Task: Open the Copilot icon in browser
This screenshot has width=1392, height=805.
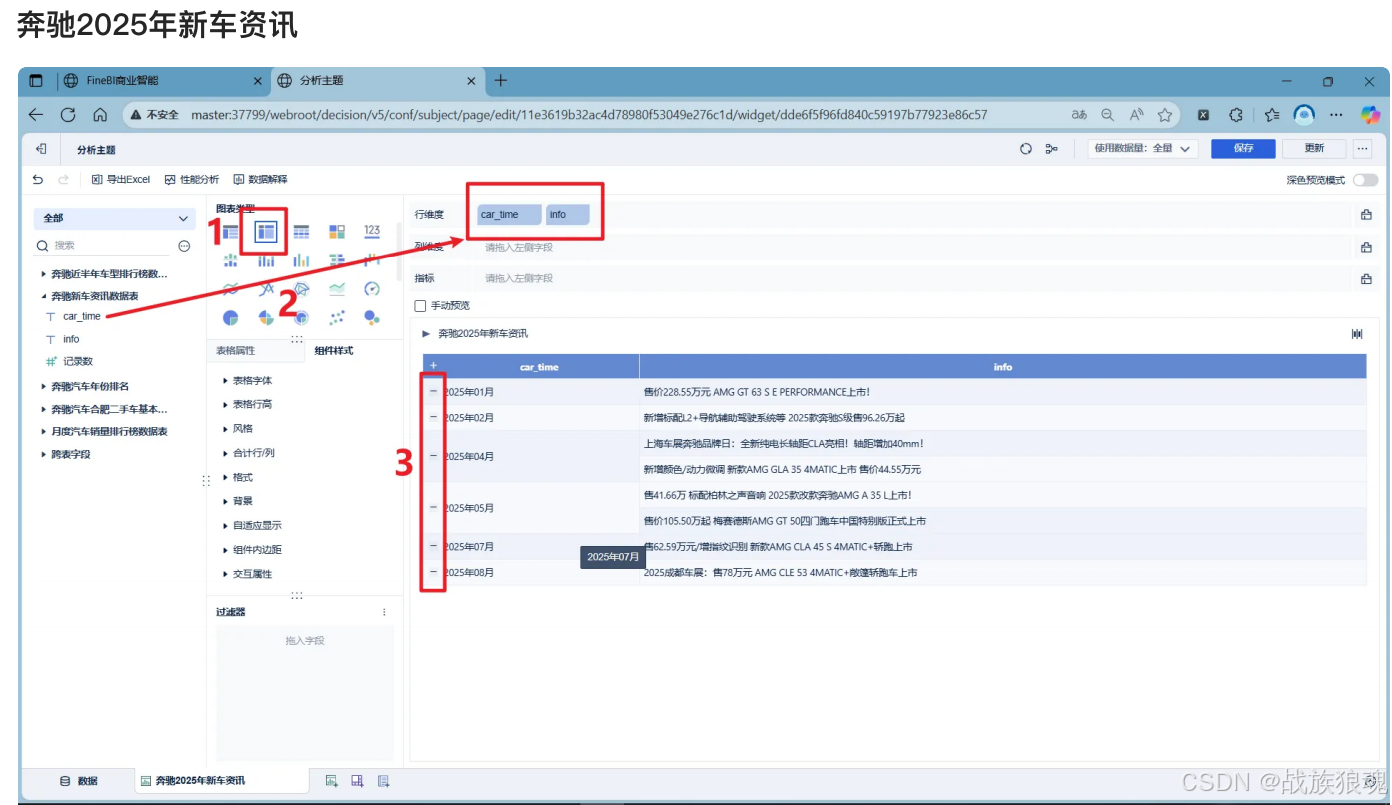Action: (1370, 115)
